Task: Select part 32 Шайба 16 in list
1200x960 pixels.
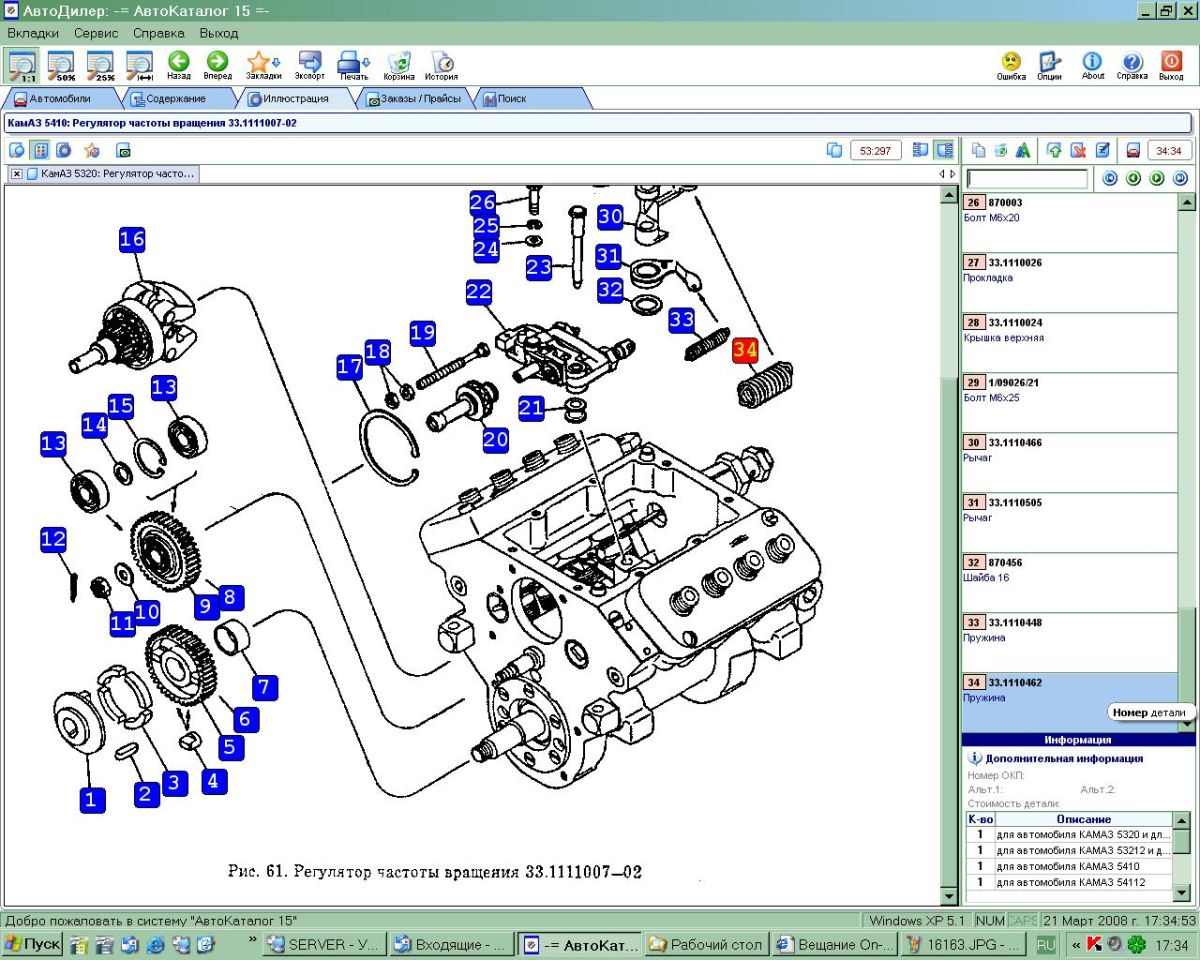Action: point(1069,582)
